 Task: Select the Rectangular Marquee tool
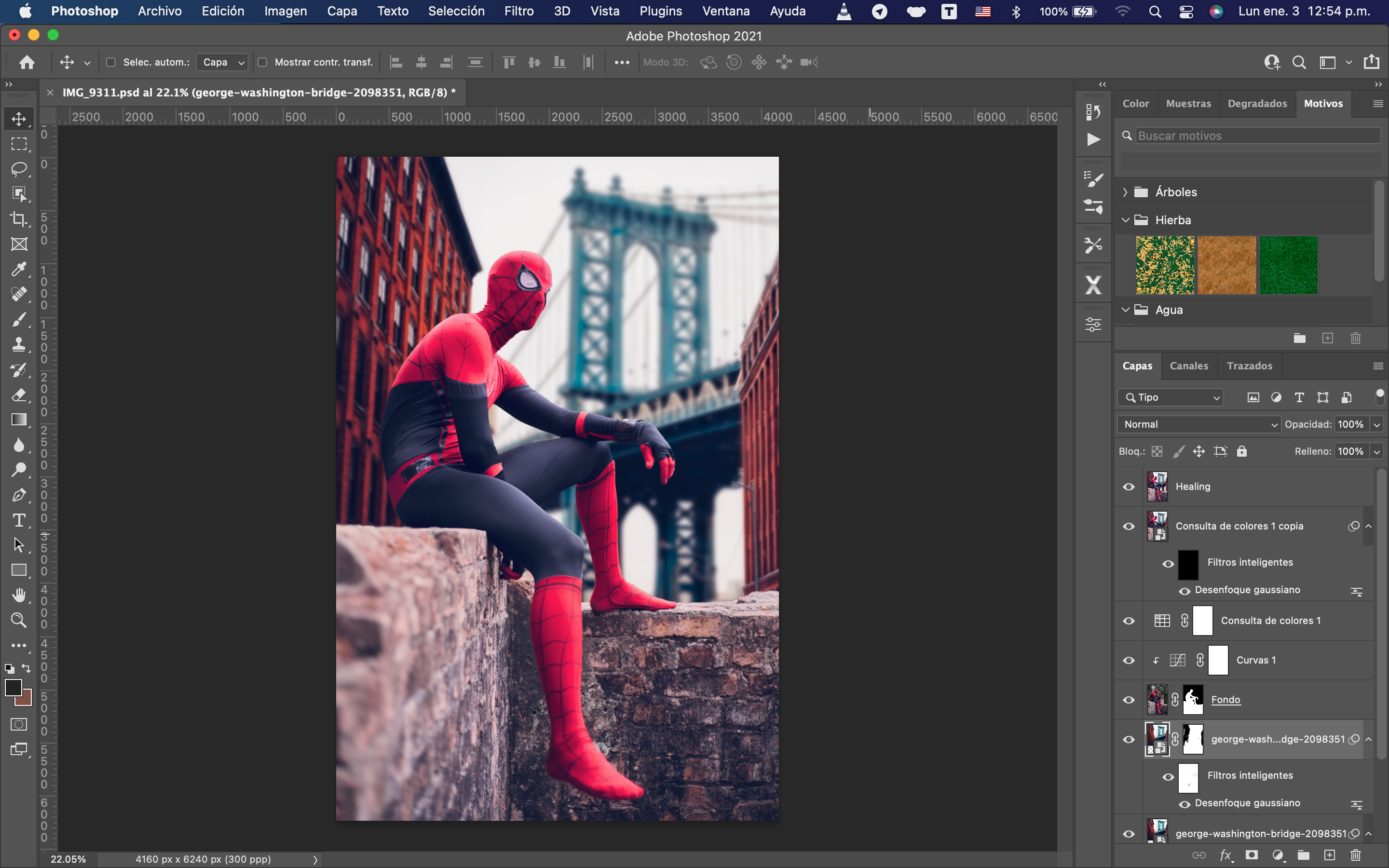(19, 144)
